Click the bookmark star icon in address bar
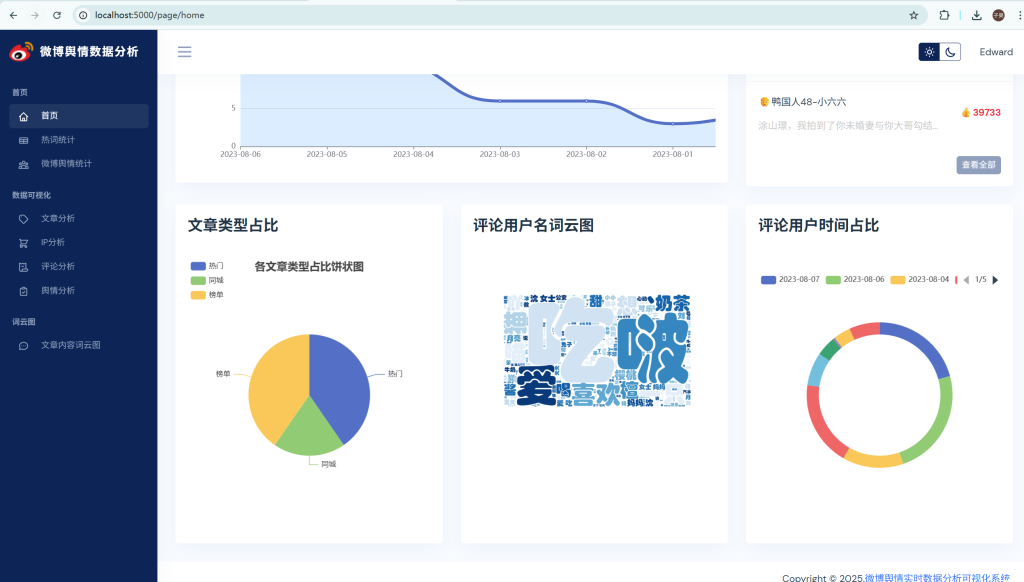Viewport: 1024px width, 582px height. click(913, 15)
